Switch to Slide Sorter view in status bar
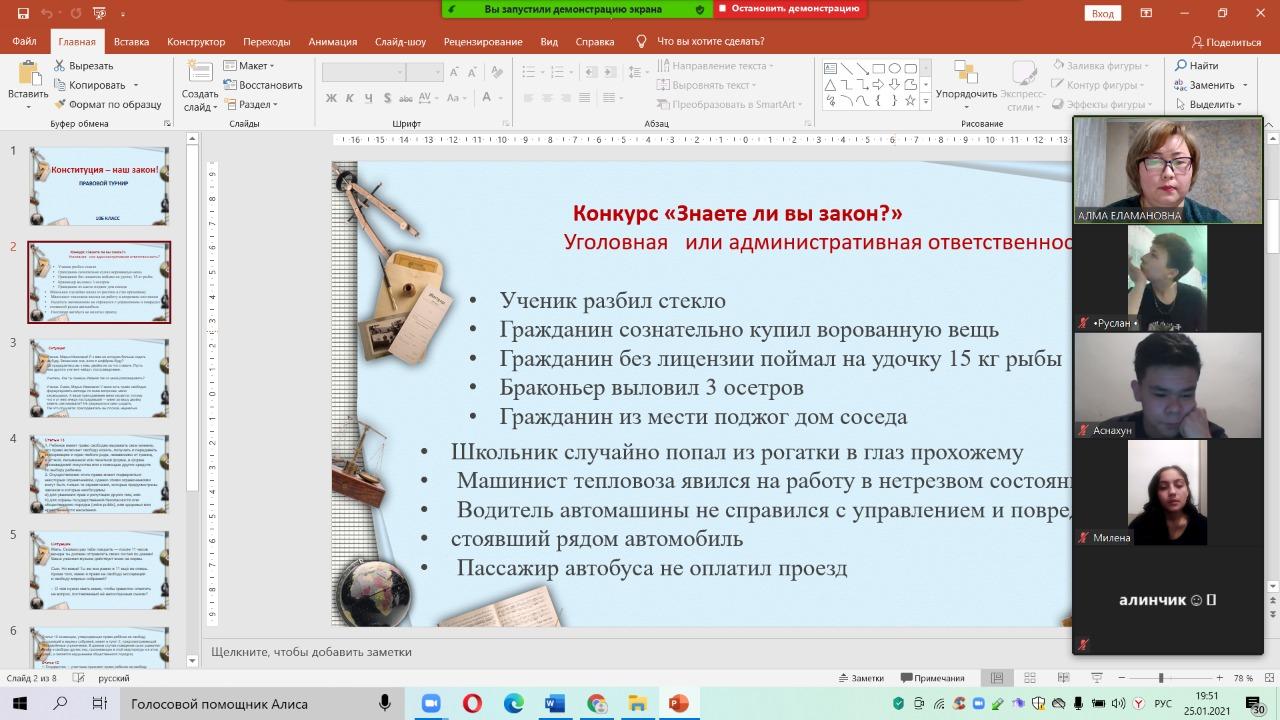The width and height of the screenshot is (1280, 720). (x=1029, y=678)
